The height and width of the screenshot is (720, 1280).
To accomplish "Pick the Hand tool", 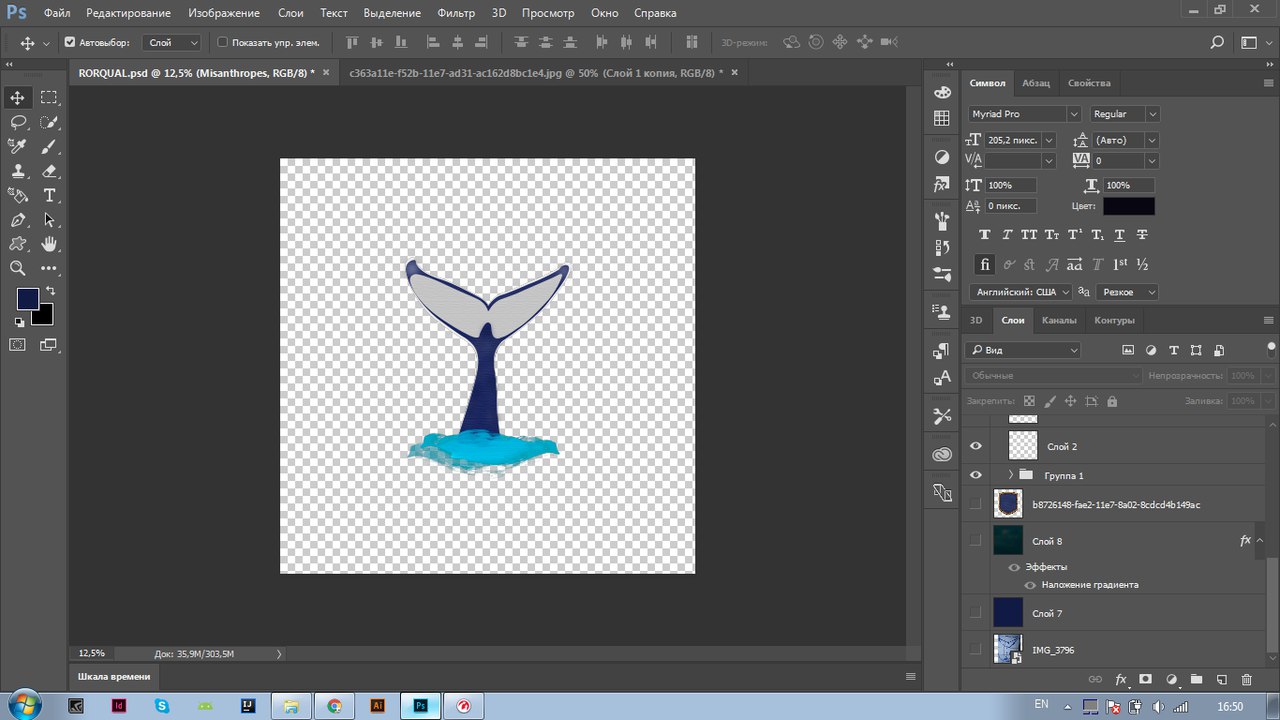I will coord(49,244).
